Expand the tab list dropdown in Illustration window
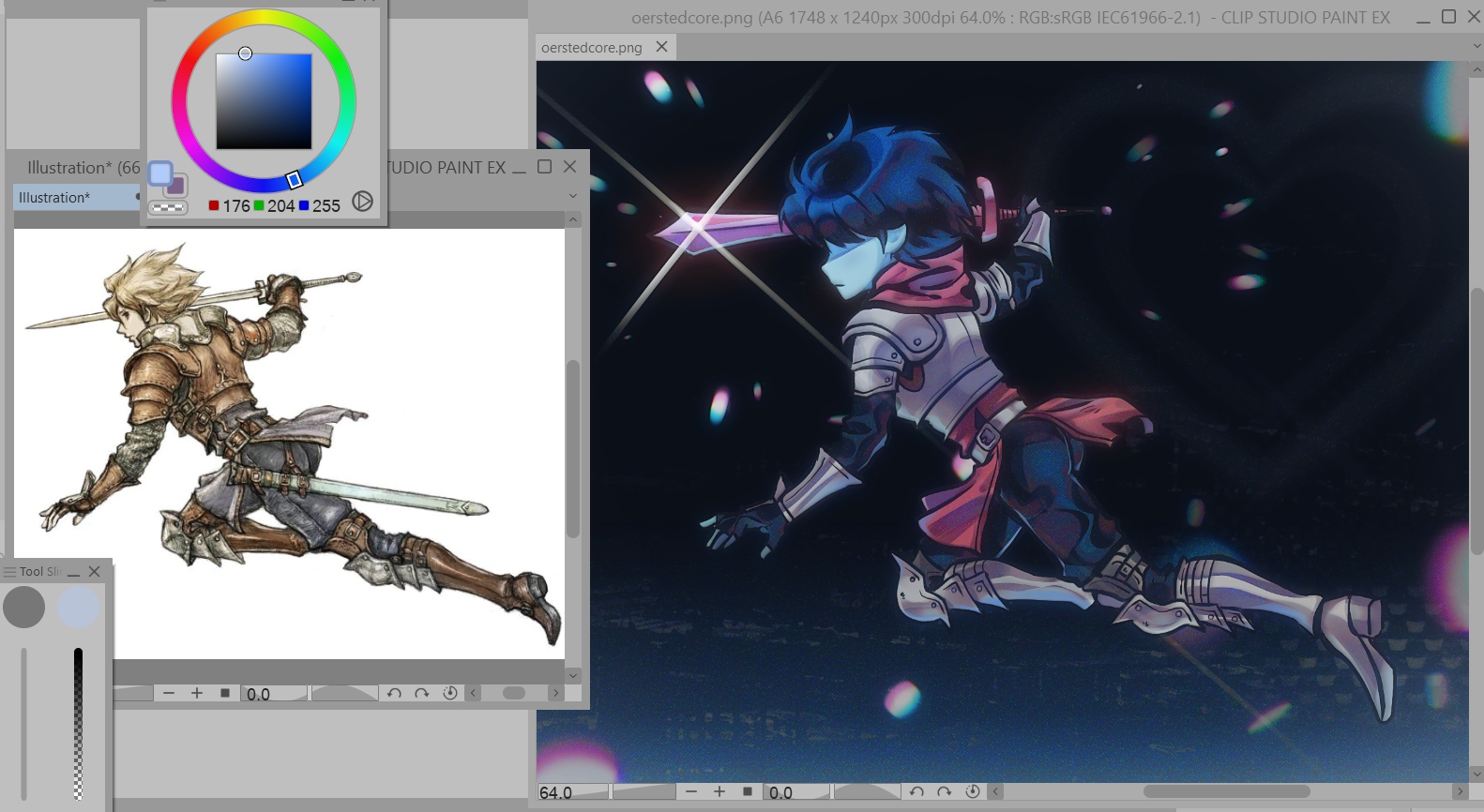This screenshot has height=812, width=1484. click(573, 196)
